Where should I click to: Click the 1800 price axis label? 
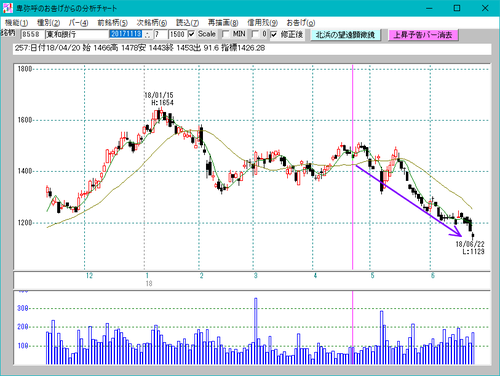[25, 69]
